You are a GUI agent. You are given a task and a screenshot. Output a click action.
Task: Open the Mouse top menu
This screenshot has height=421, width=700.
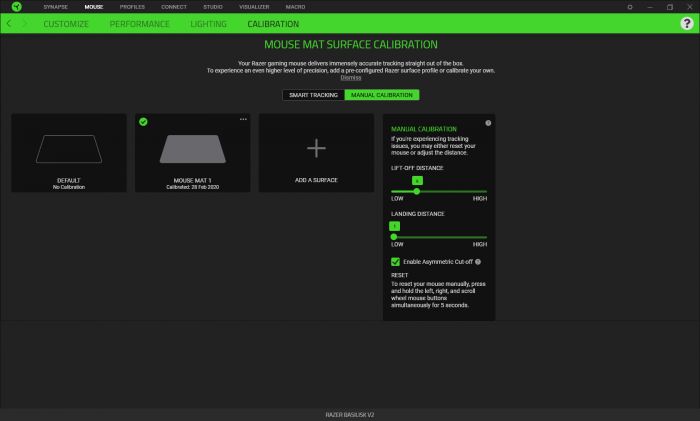(94, 7)
